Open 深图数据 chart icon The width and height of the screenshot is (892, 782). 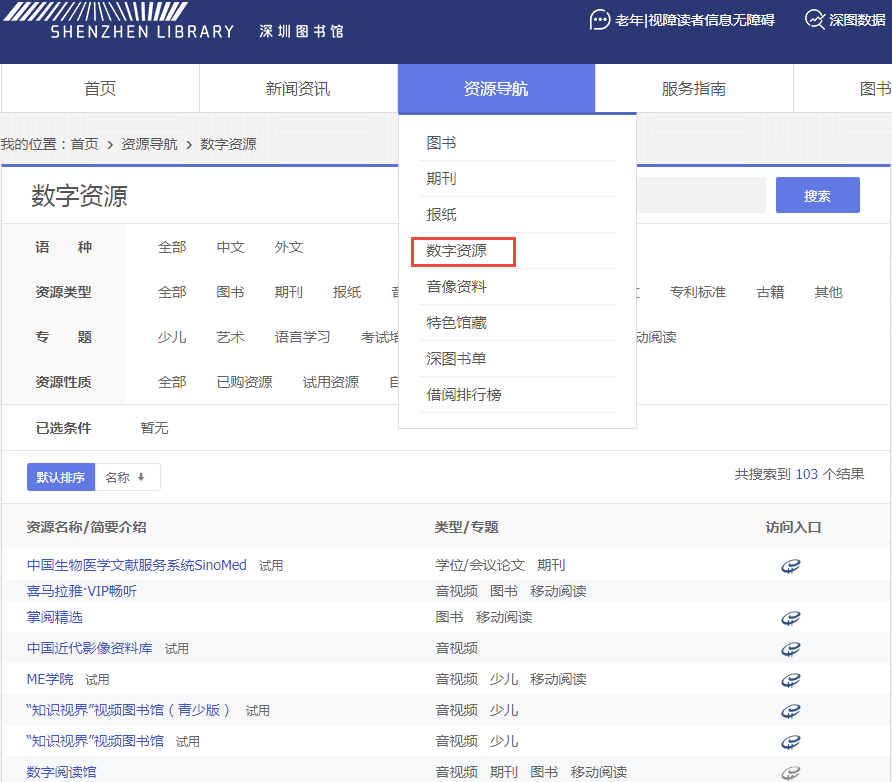tap(815, 20)
